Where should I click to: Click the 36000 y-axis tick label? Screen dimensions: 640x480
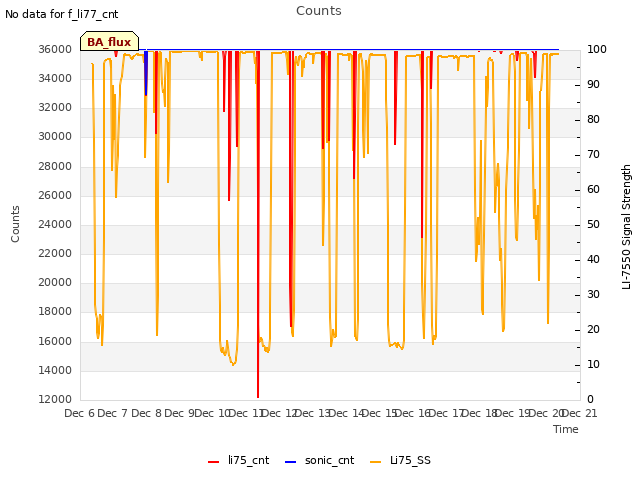(x=55, y=49)
